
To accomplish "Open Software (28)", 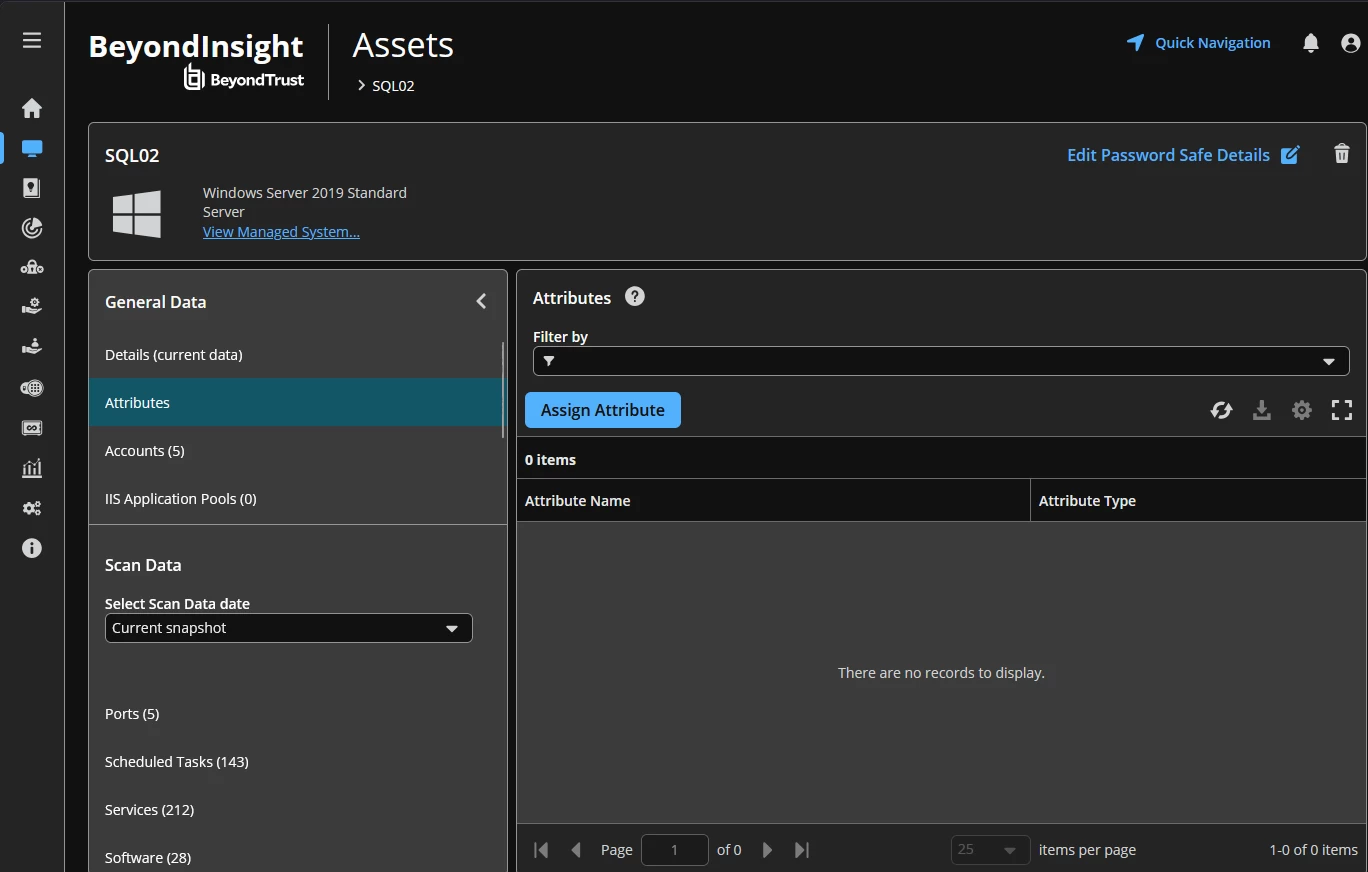I will [296, 858].
